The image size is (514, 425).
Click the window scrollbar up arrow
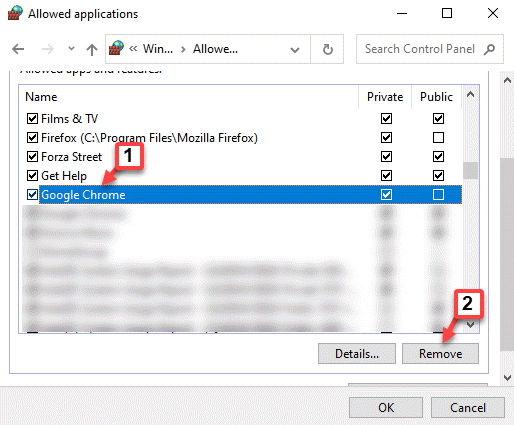(507, 80)
